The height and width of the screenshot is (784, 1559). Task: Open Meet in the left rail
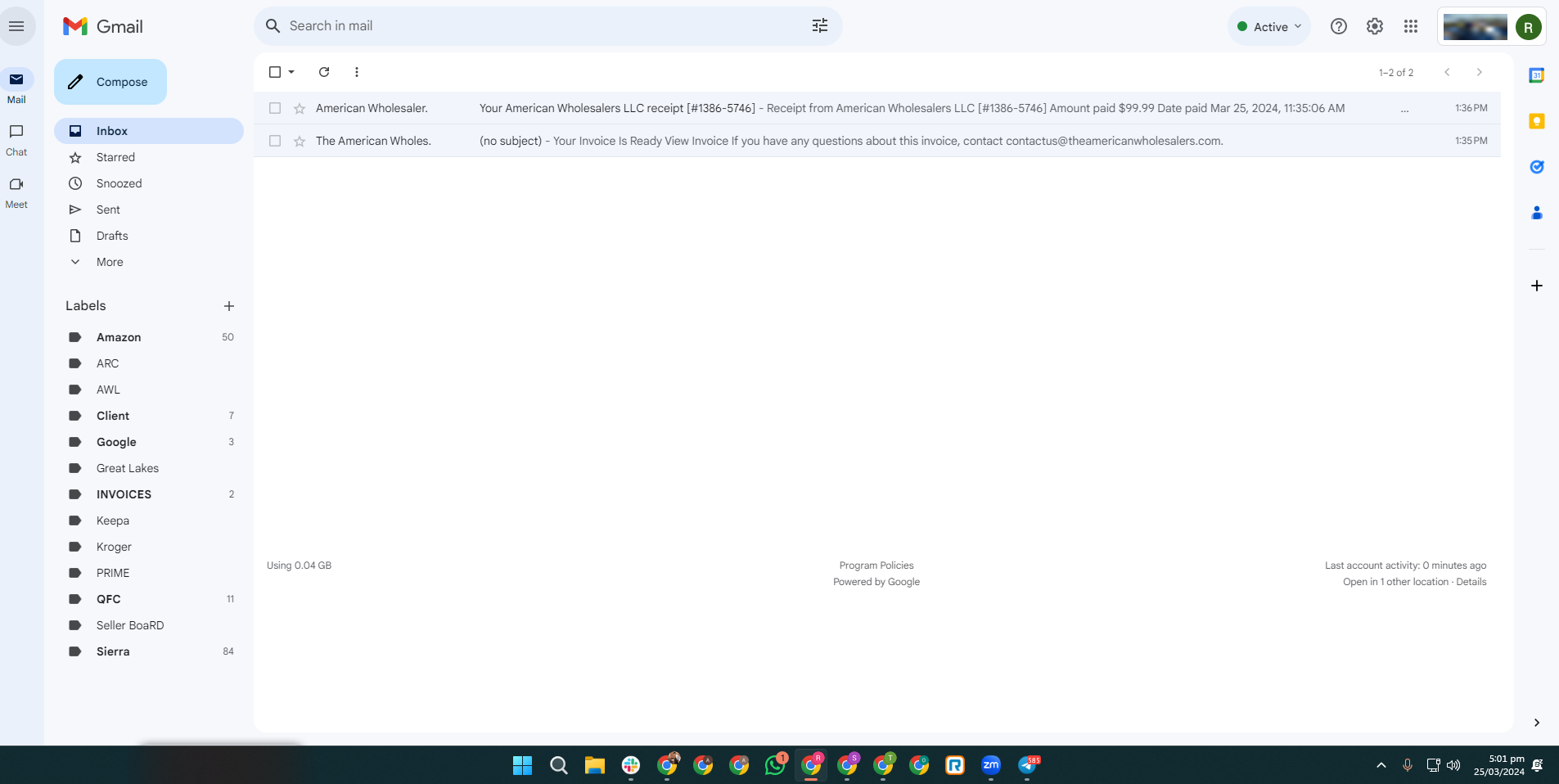tap(16, 192)
